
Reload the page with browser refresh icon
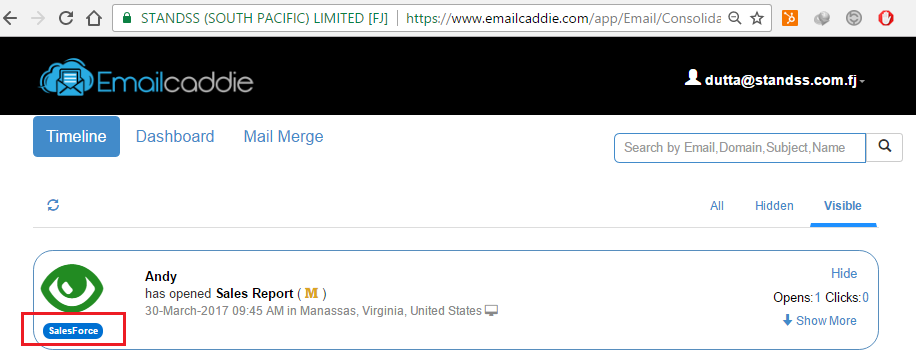pos(66,18)
